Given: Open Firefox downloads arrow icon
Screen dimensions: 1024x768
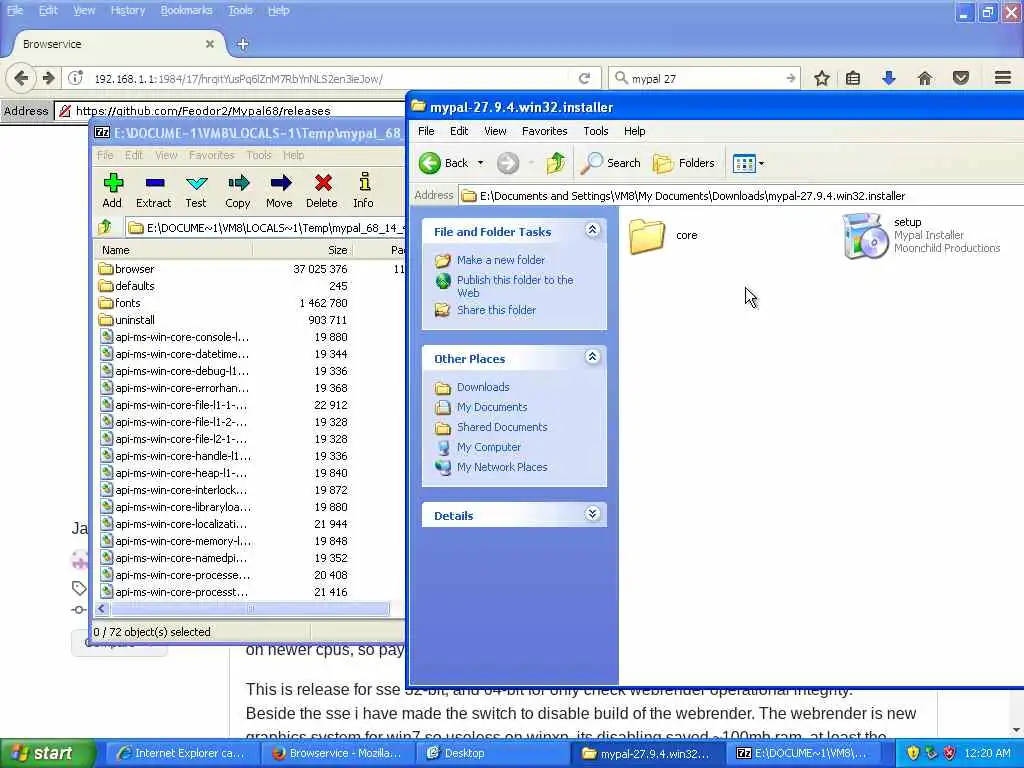Looking at the screenshot, I should (x=889, y=78).
